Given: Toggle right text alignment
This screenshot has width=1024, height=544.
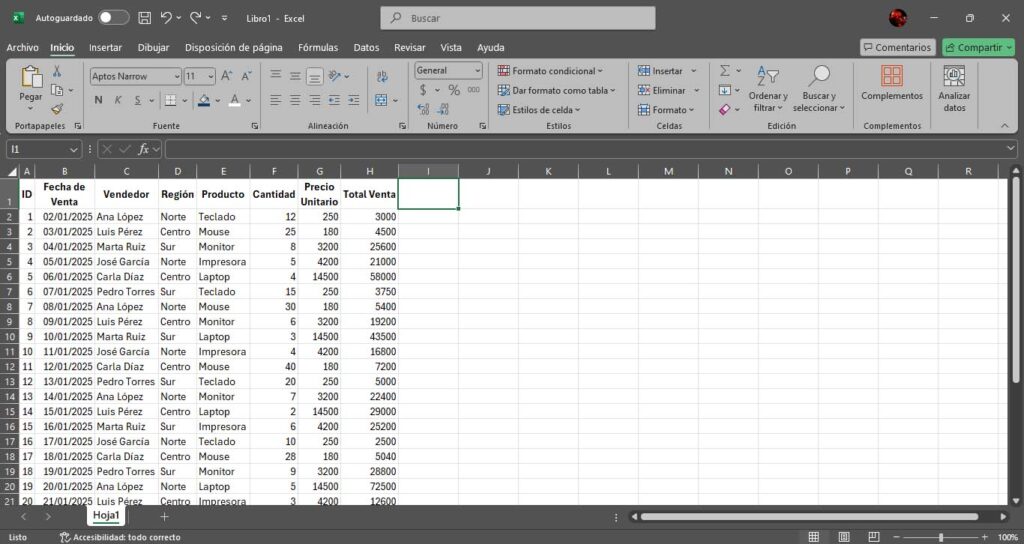Looking at the screenshot, I should (x=315, y=100).
